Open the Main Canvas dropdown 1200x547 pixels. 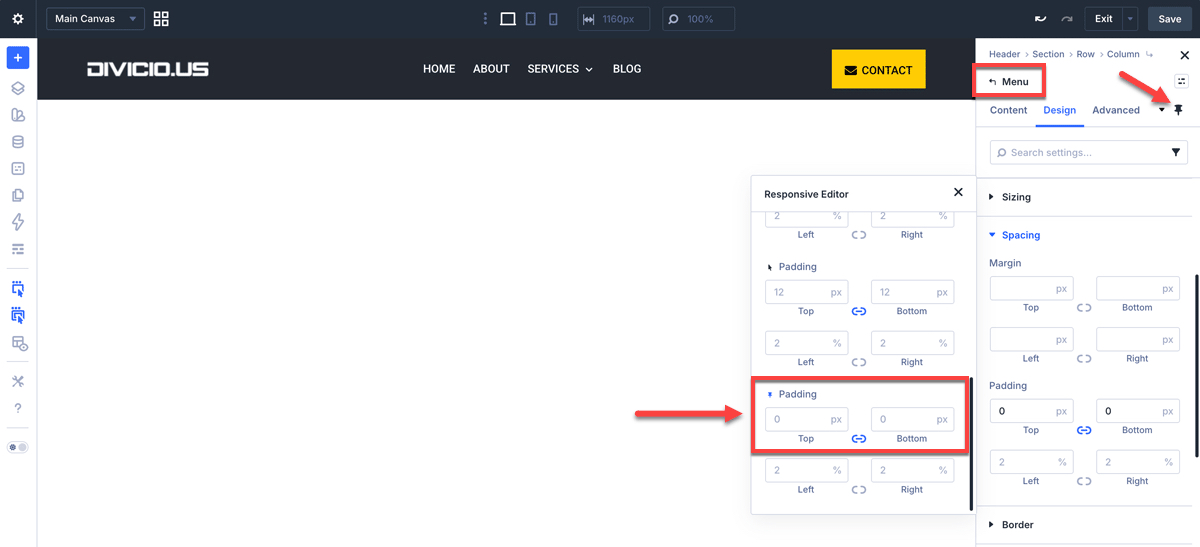95,19
